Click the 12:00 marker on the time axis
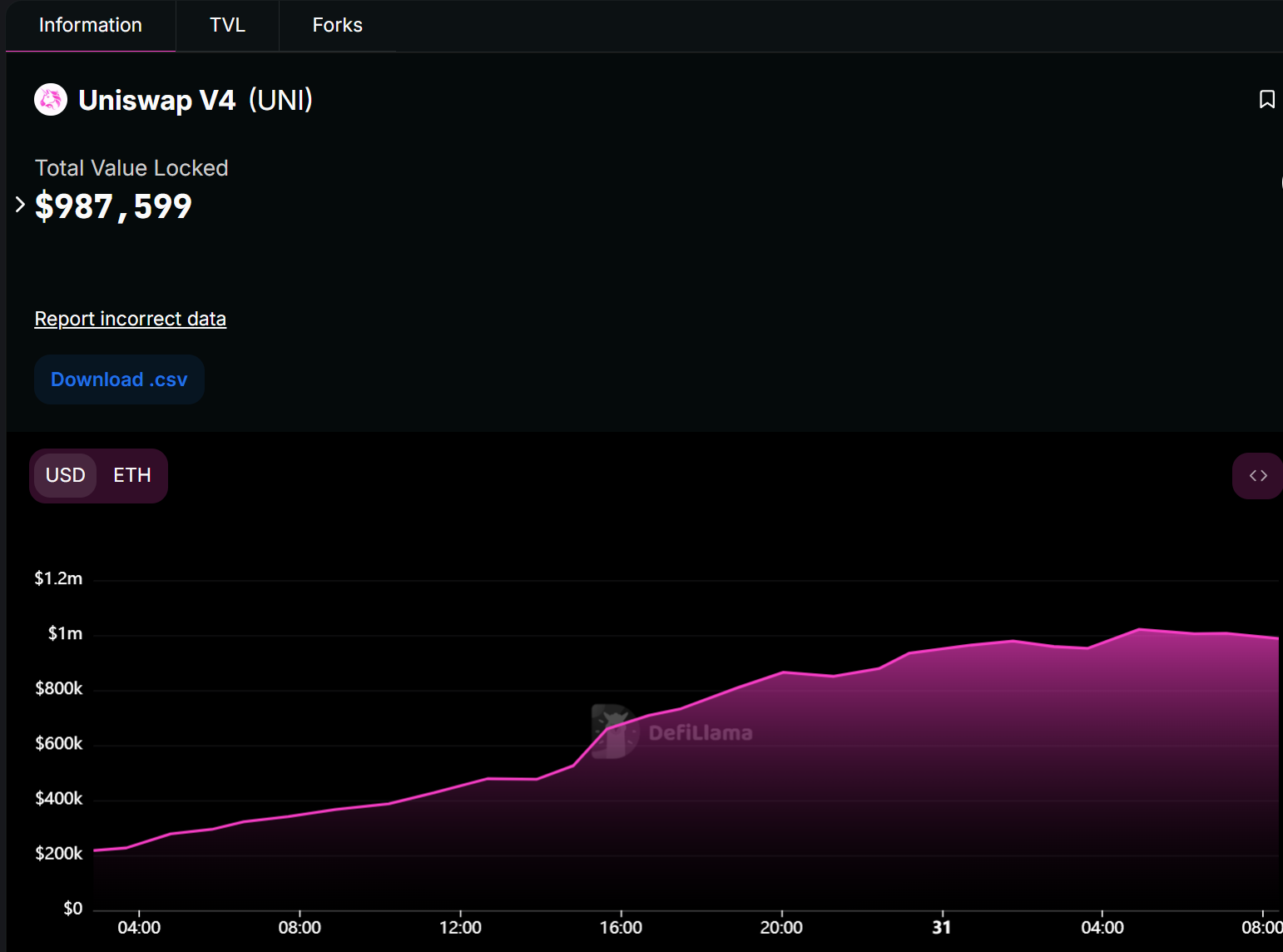The width and height of the screenshot is (1283, 952). point(460,927)
